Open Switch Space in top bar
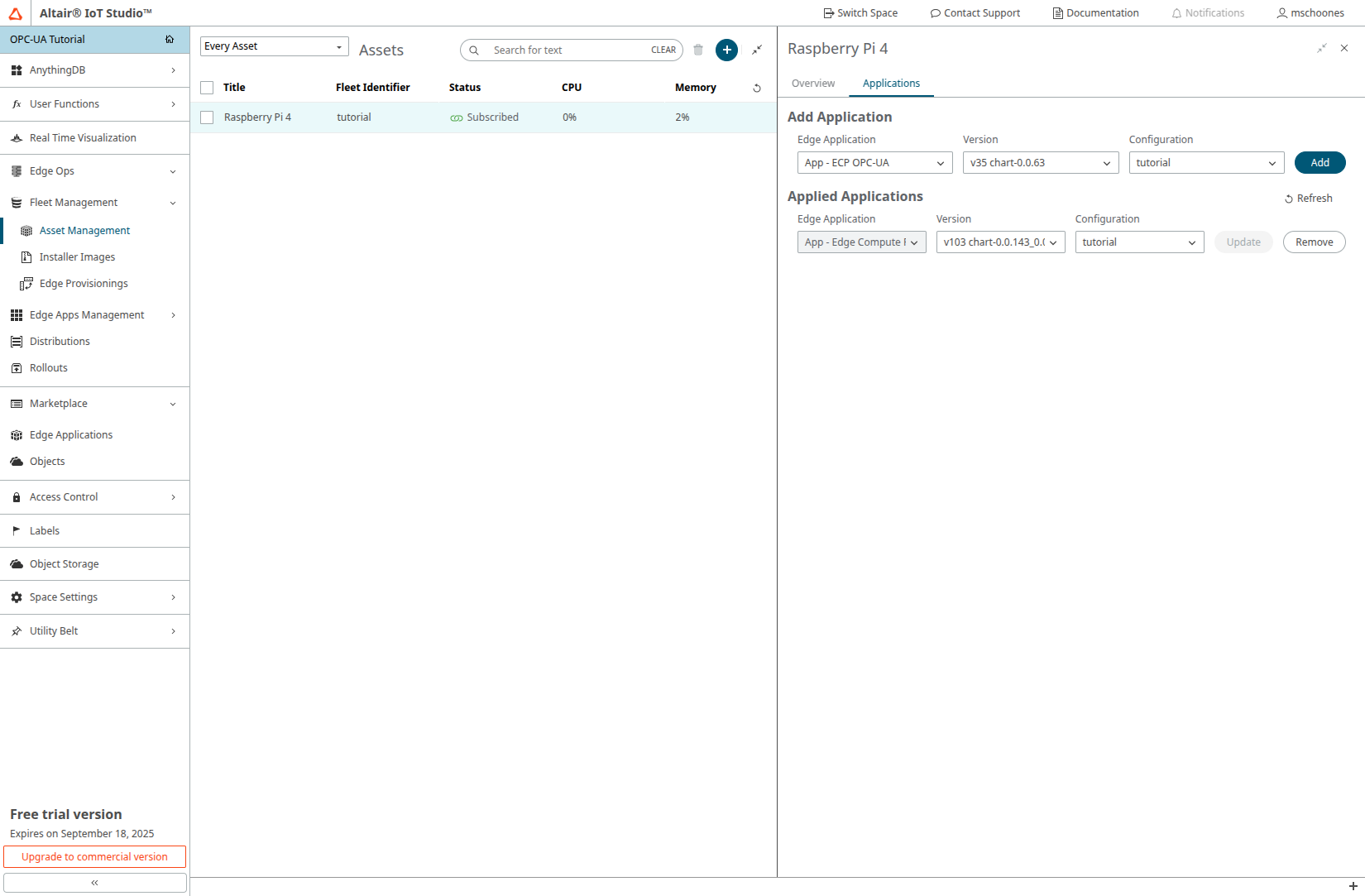 [860, 13]
